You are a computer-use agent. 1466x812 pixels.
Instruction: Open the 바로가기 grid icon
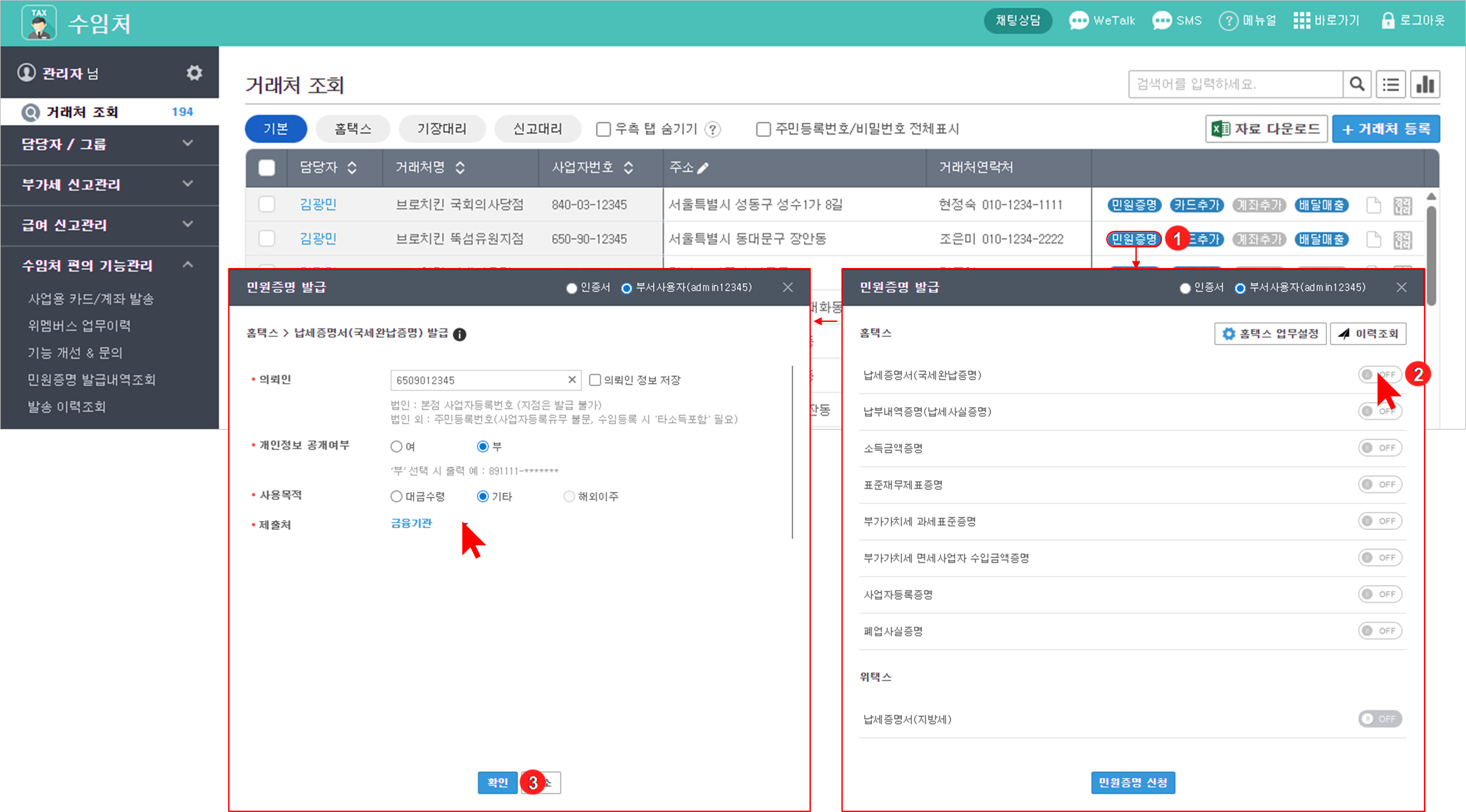[1301, 21]
